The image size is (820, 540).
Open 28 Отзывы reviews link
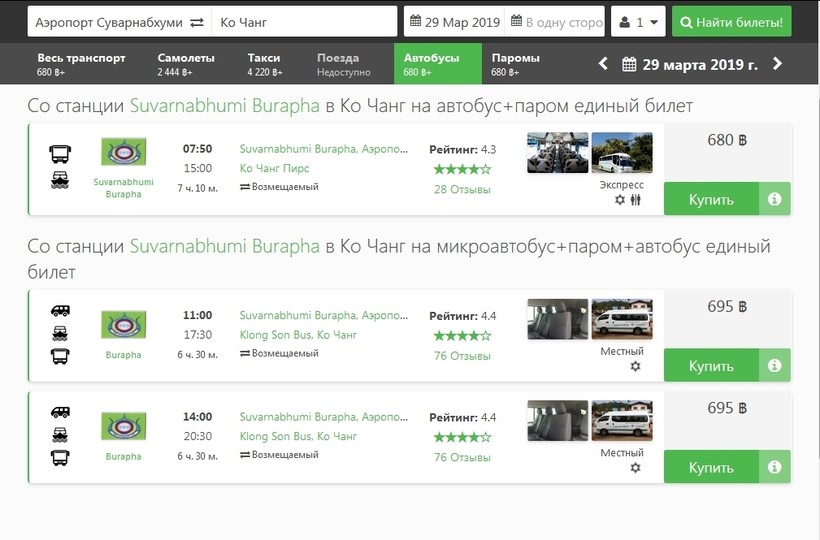click(x=462, y=189)
